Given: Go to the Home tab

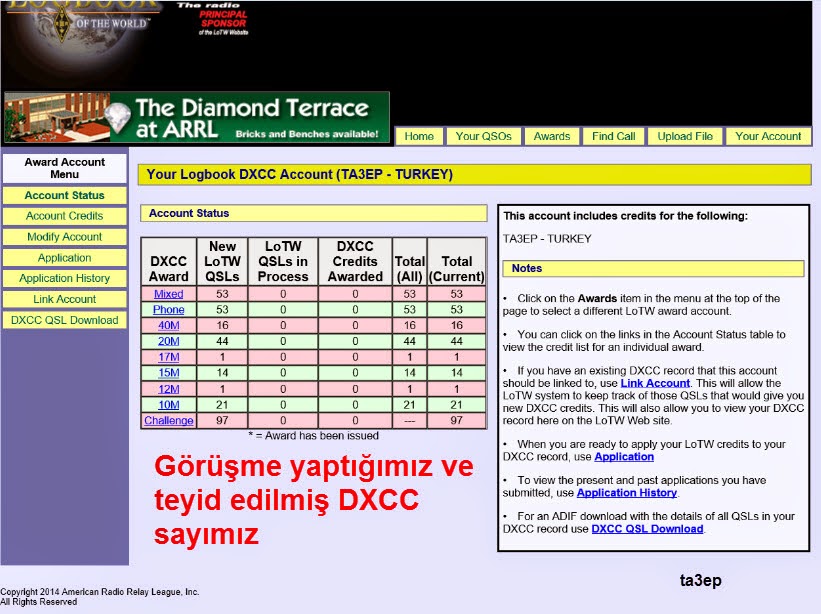Looking at the screenshot, I should pos(419,136).
